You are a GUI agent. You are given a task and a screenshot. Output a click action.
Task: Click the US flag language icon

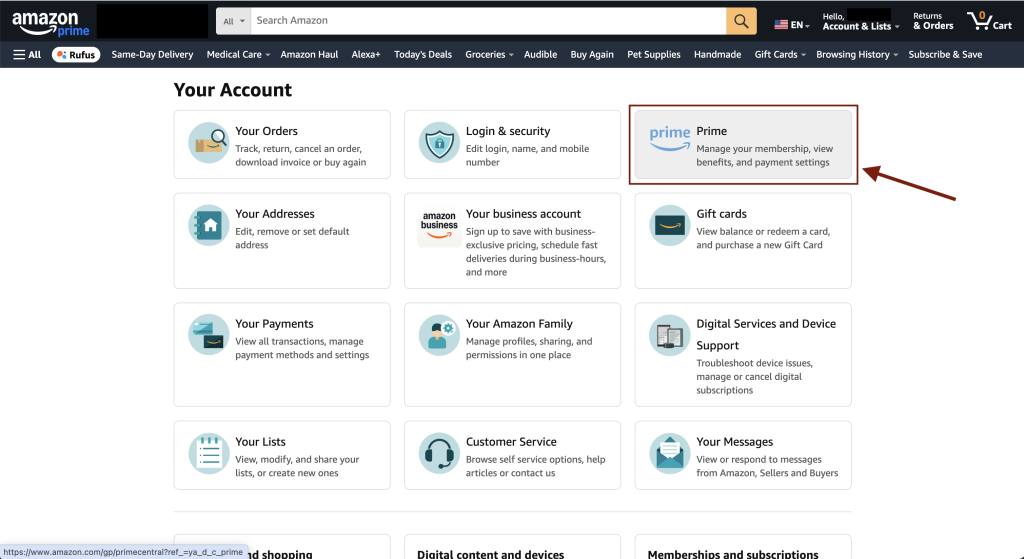pyautogui.click(x=781, y=25)
